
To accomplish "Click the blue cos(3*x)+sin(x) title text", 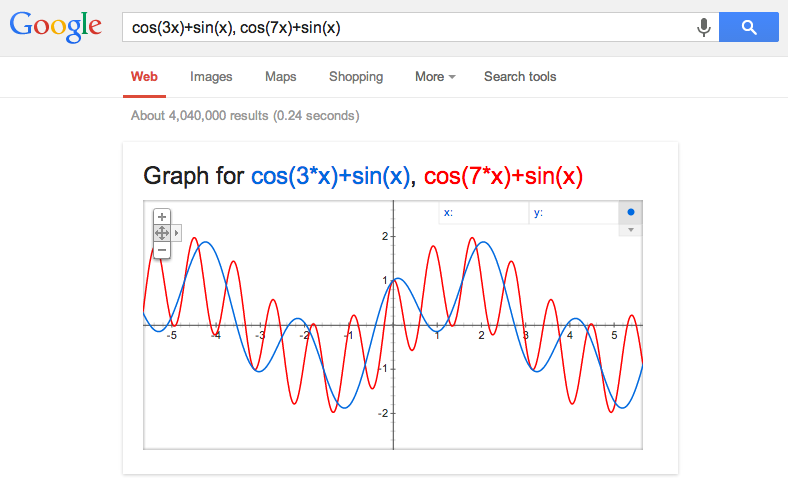I will [331, 177].
